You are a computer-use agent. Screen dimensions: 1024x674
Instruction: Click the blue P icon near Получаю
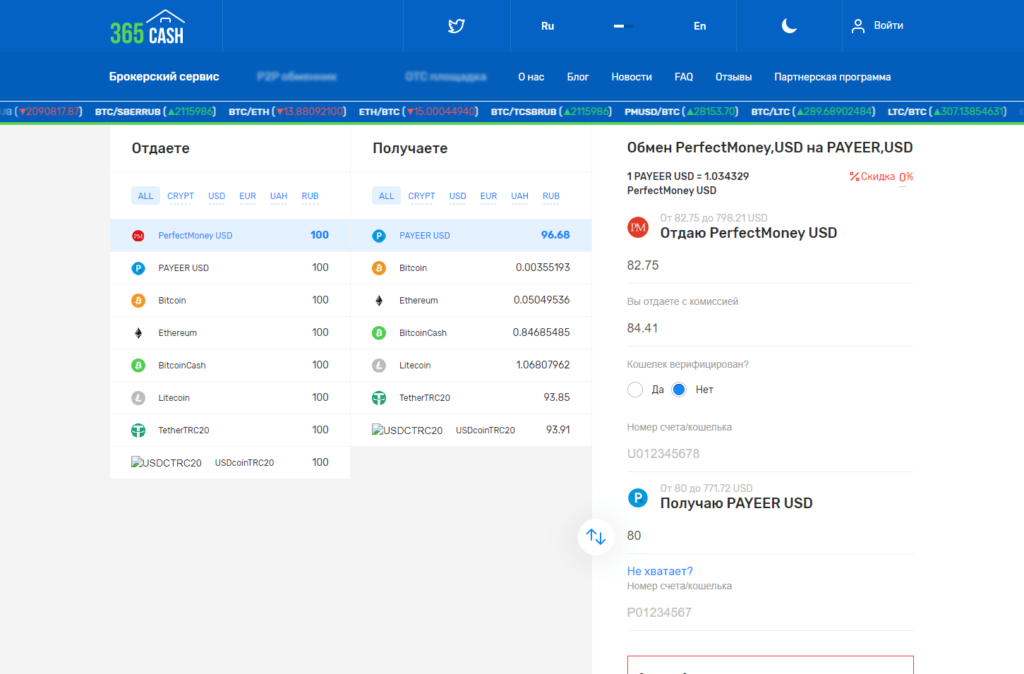coord(637,498)
